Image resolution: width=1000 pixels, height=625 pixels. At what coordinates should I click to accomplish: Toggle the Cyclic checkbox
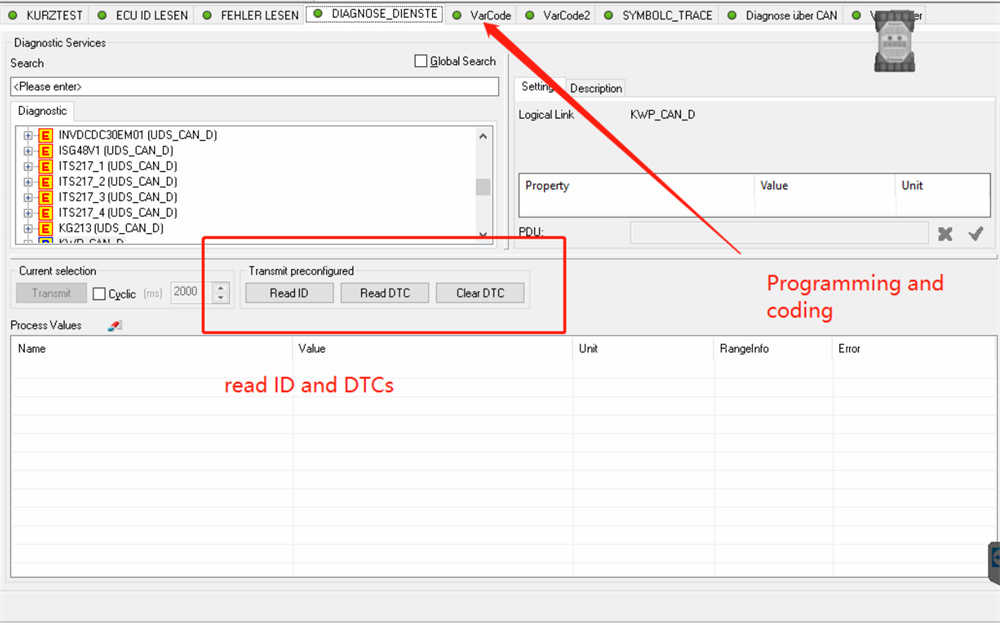[x=99, y=294]
